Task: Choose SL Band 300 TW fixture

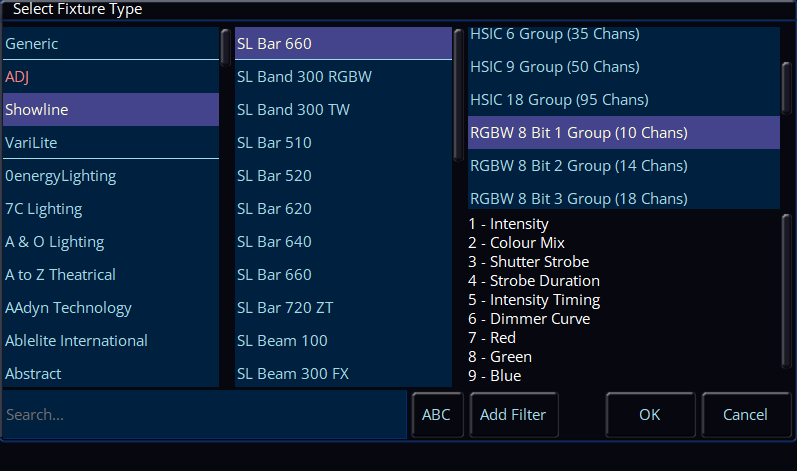Action: tap(343, 110)
